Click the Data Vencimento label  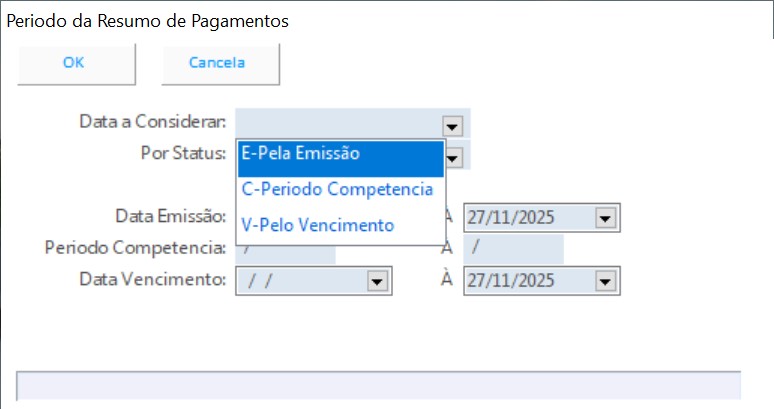pos(153,279)
